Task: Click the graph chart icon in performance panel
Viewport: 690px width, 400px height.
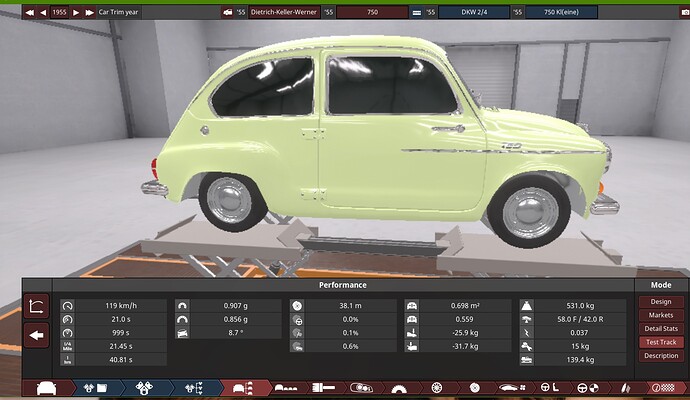Action: (37, 307)
